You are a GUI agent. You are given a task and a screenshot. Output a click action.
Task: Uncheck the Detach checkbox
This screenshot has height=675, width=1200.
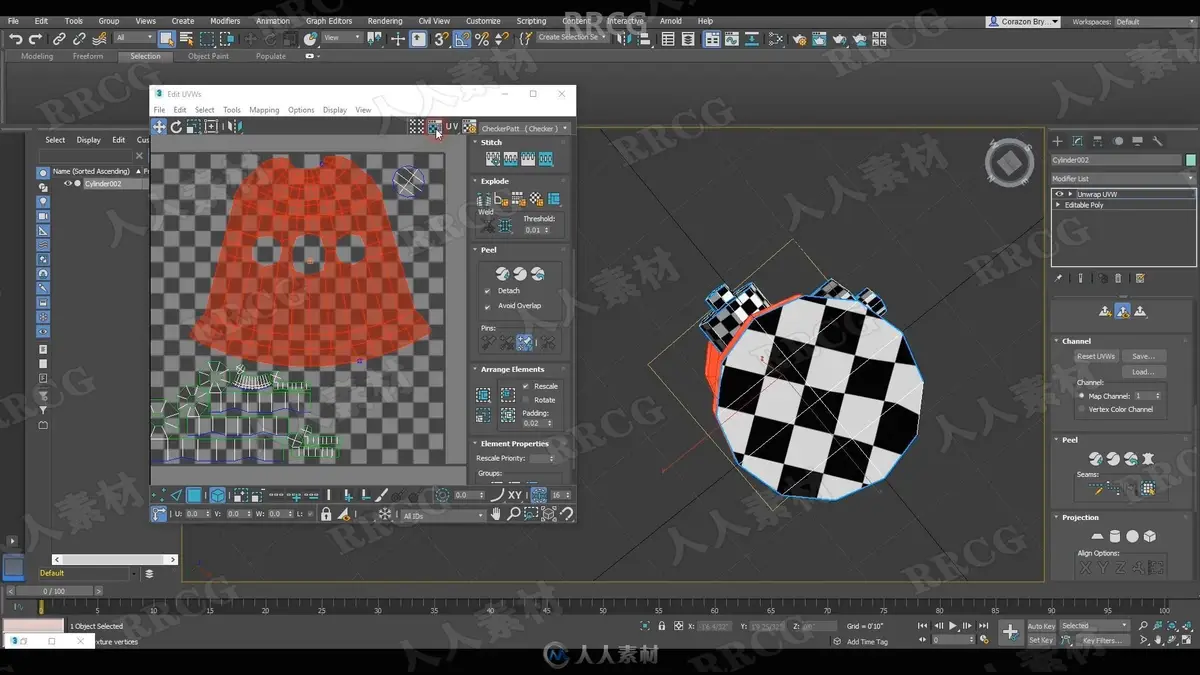[x=488, y=291]
